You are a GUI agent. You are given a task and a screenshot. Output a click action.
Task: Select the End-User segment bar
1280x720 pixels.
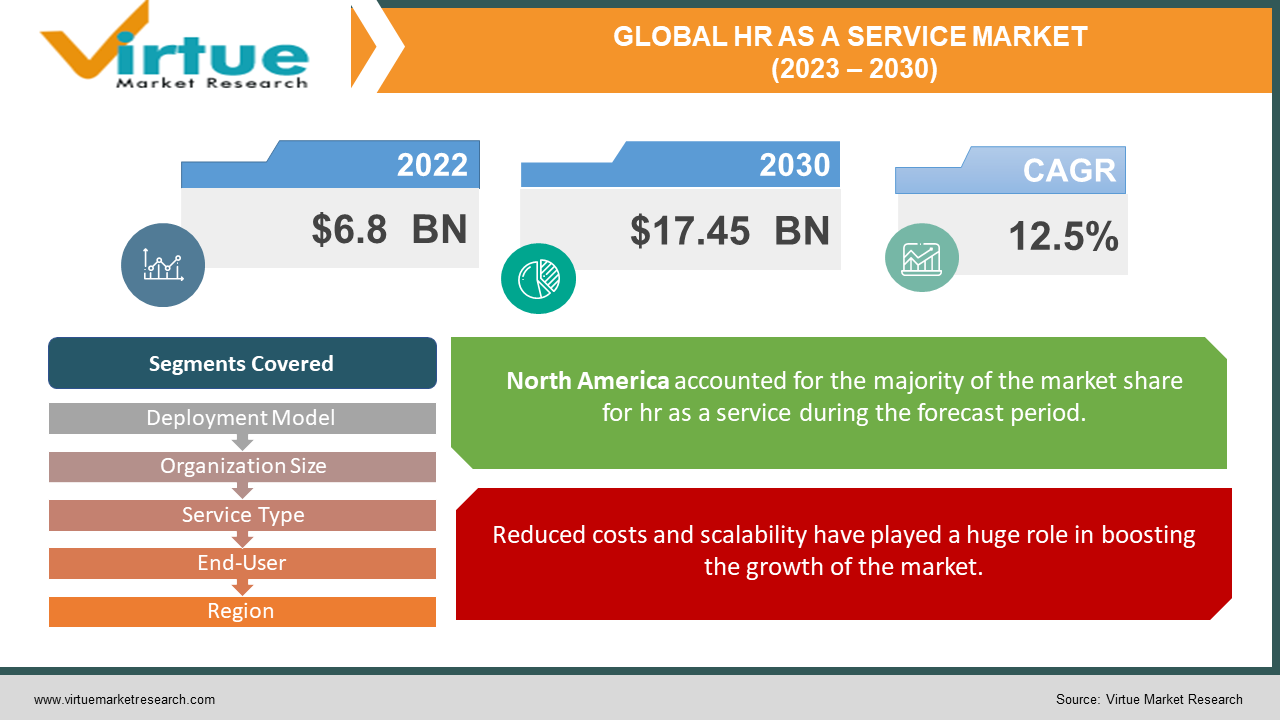coord(242,563)
